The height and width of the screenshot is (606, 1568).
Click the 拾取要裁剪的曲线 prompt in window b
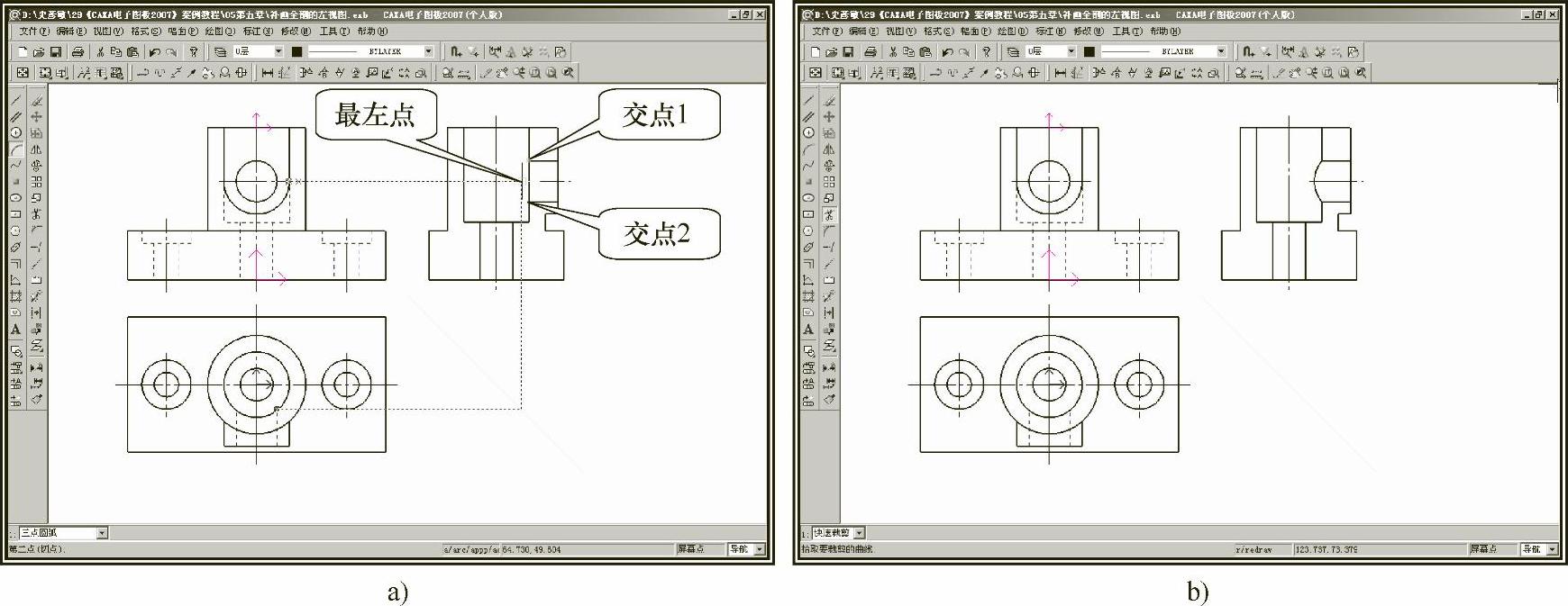[838, 549]
